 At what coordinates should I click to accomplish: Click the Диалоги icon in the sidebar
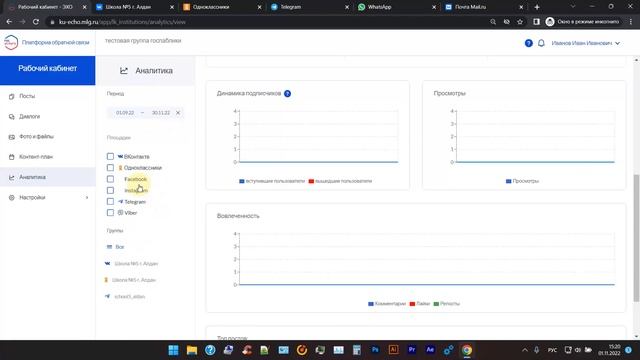point(11,117)
